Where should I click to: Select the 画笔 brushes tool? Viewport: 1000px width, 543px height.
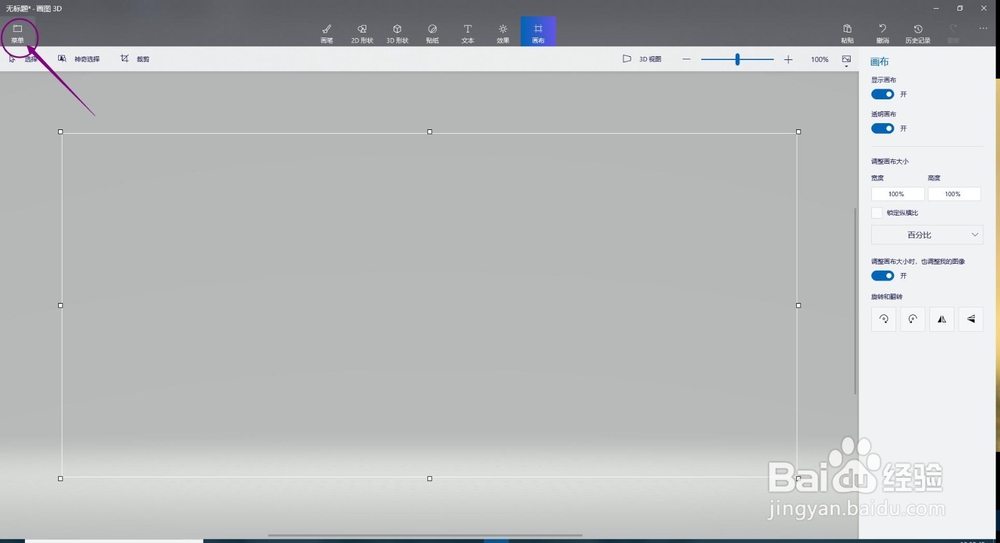coord(327,33)
